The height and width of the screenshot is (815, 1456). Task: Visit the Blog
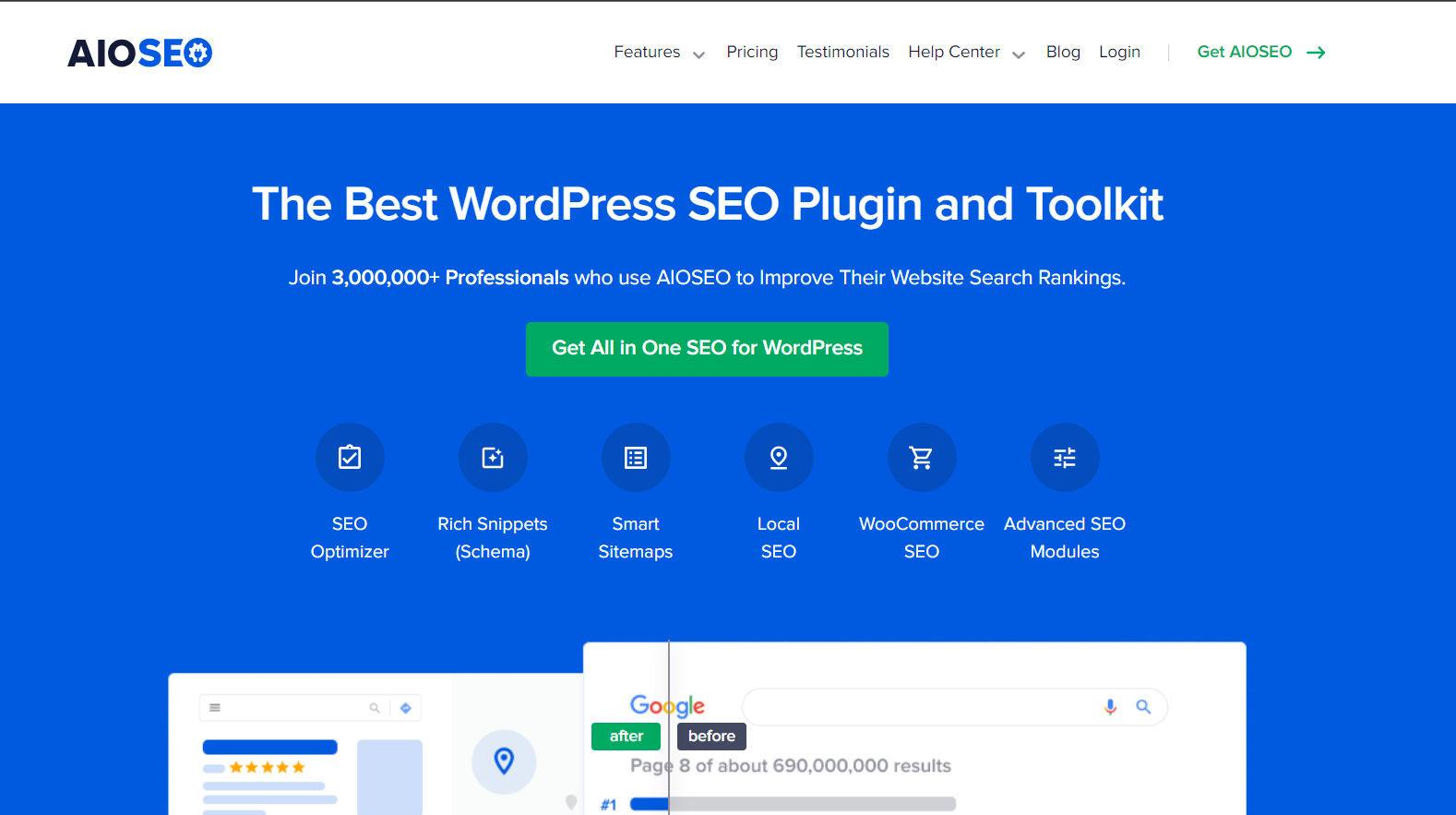coord(1063,53)
